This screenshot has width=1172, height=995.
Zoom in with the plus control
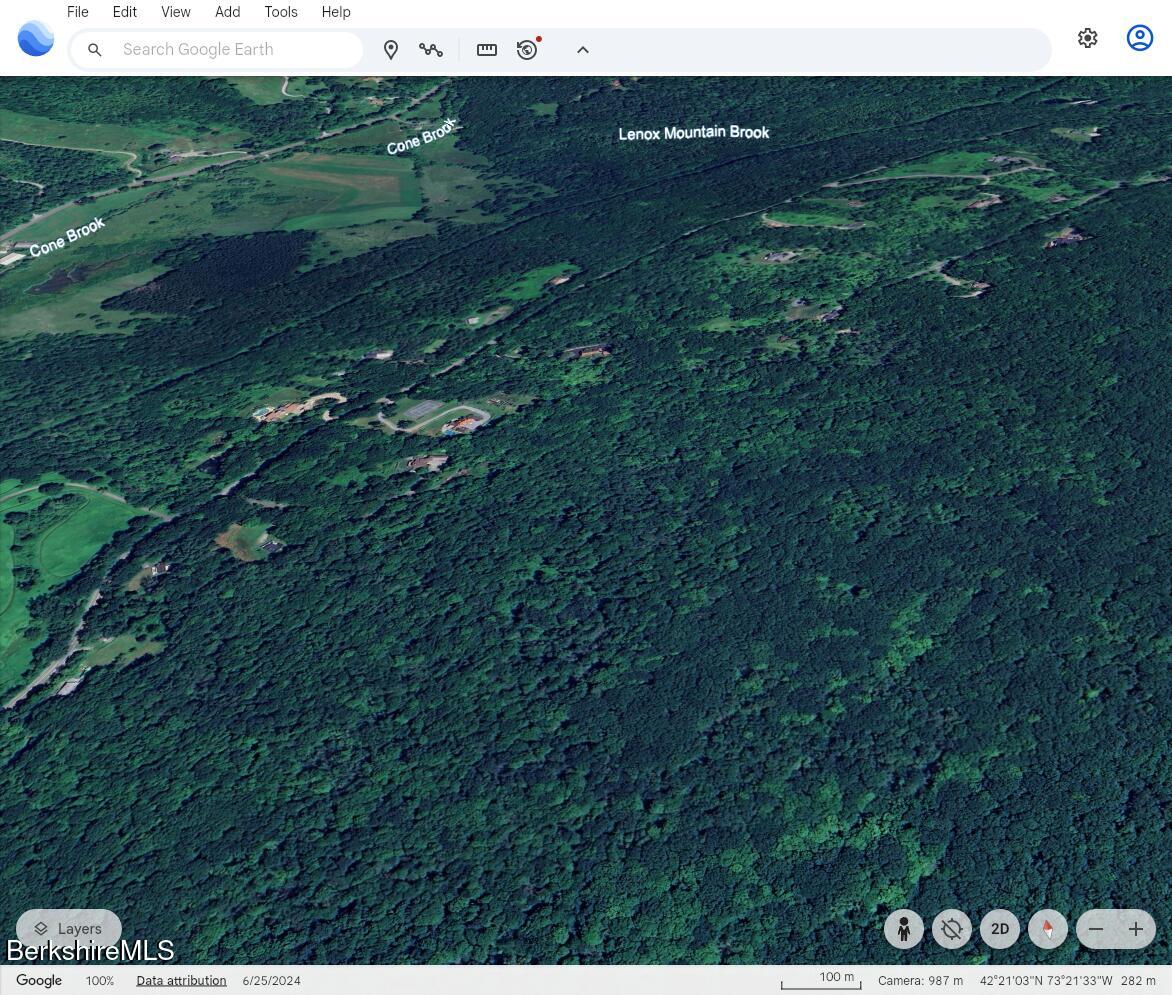[x=1137, y=929]
